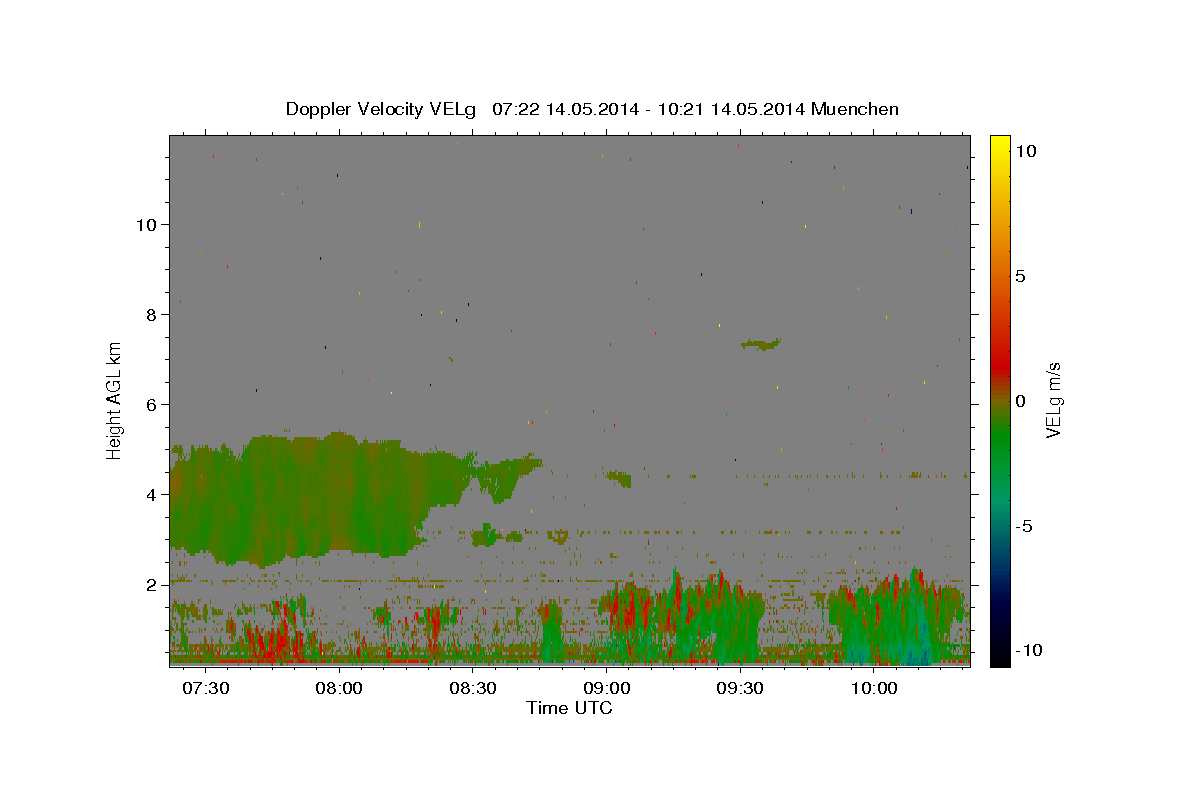Click the height tick label 8
The width and height of the screenshot is (1200, 800).
152,314
